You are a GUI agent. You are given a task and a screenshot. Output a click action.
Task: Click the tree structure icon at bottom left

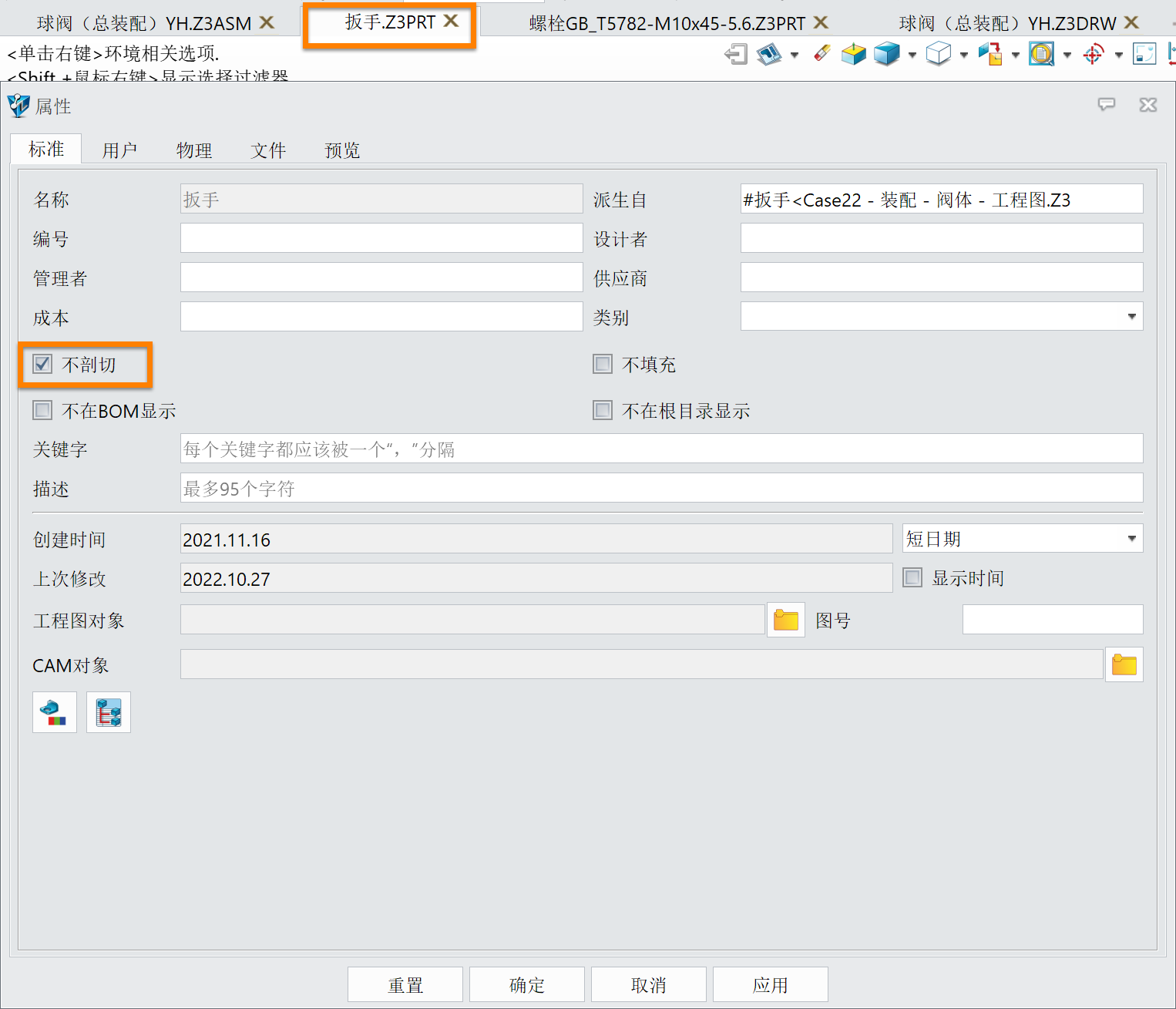109,712
